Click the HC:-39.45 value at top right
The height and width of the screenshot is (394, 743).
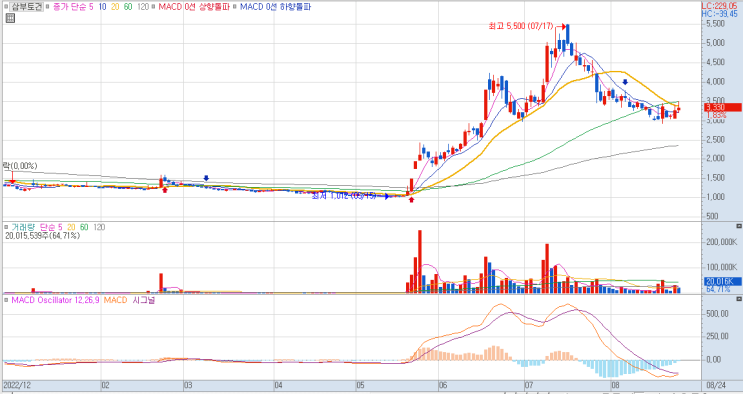719,14
